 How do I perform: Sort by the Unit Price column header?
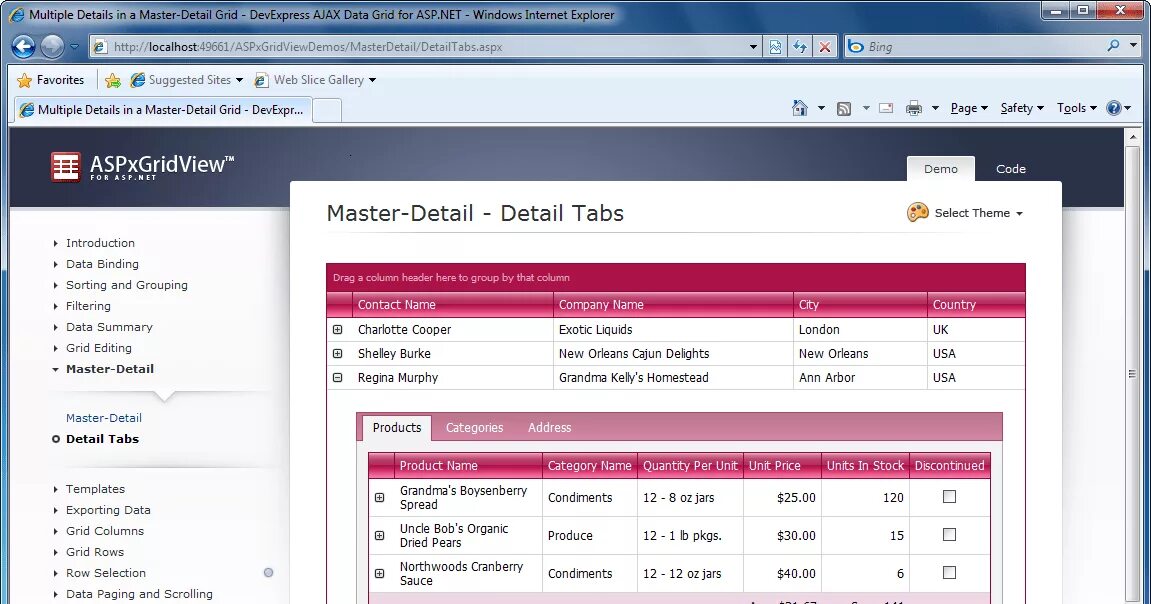[782, 466]
